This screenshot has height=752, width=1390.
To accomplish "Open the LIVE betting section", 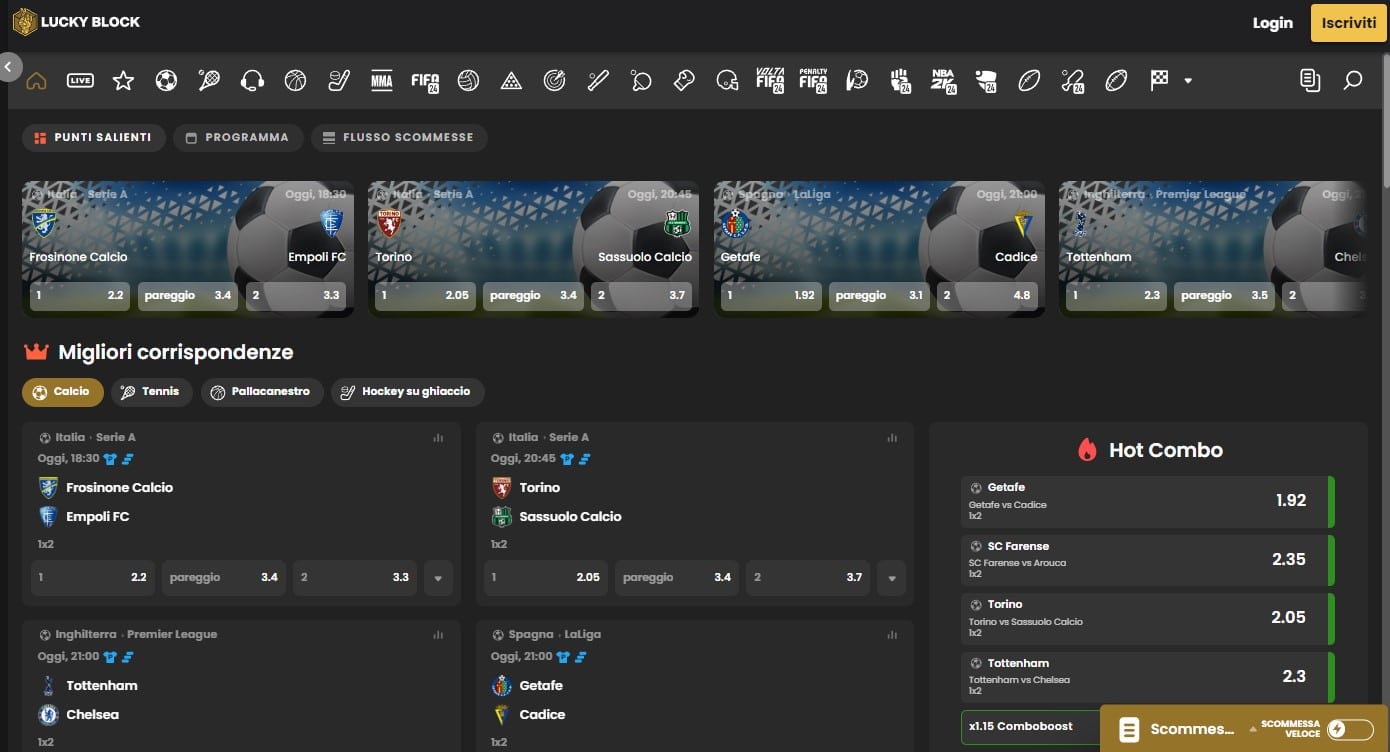I will tap(80, 81).
